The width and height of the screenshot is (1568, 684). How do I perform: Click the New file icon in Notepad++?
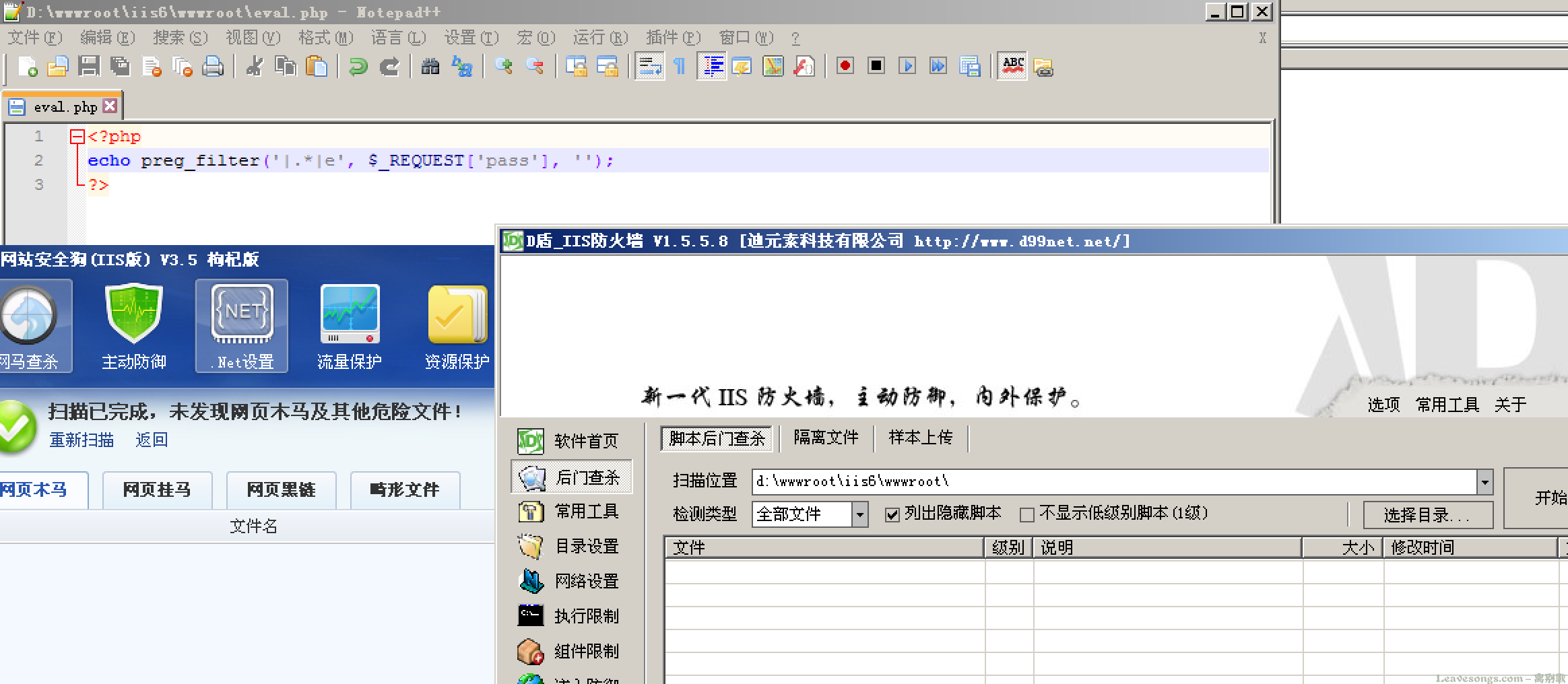(x=27, y=67)
